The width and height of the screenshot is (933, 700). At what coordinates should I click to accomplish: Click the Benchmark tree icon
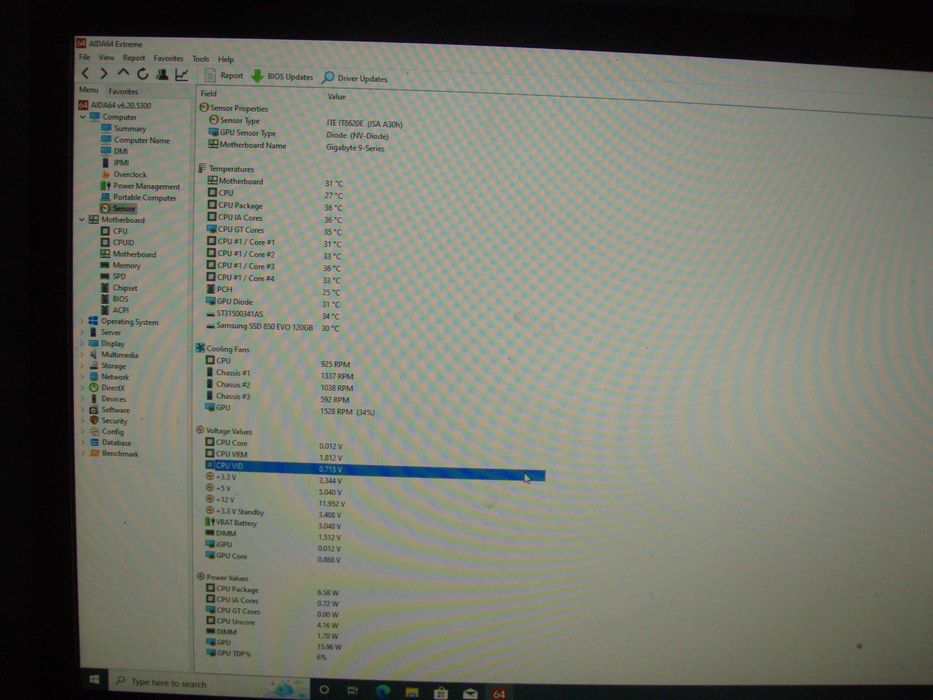tap(93, 453)
